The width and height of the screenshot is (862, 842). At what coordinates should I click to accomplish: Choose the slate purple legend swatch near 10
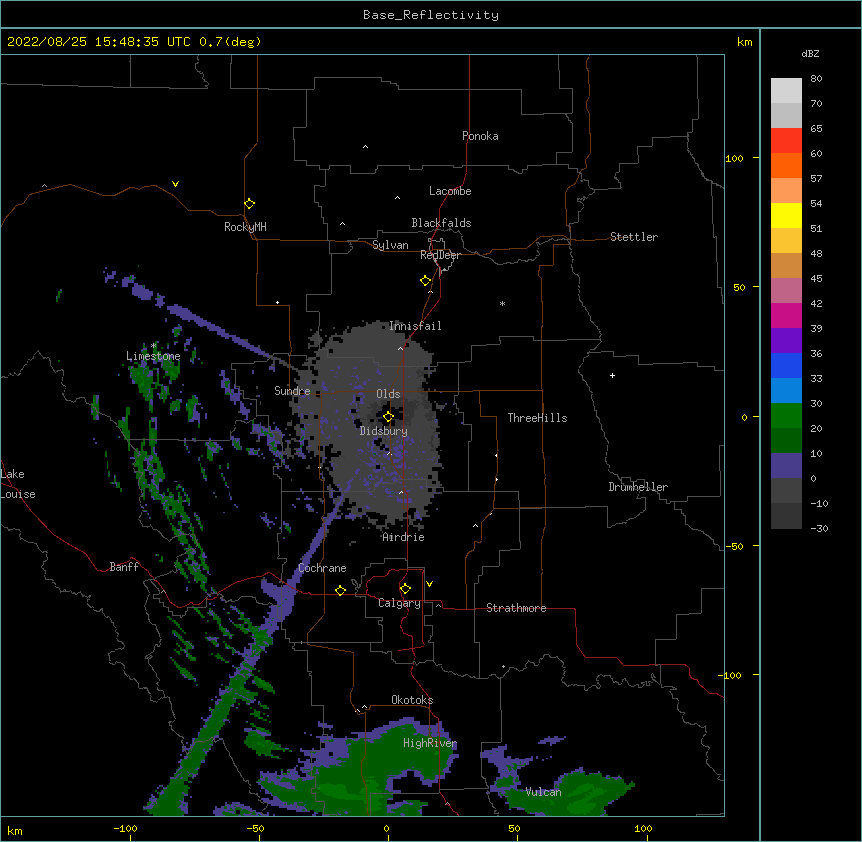(786, 466)
